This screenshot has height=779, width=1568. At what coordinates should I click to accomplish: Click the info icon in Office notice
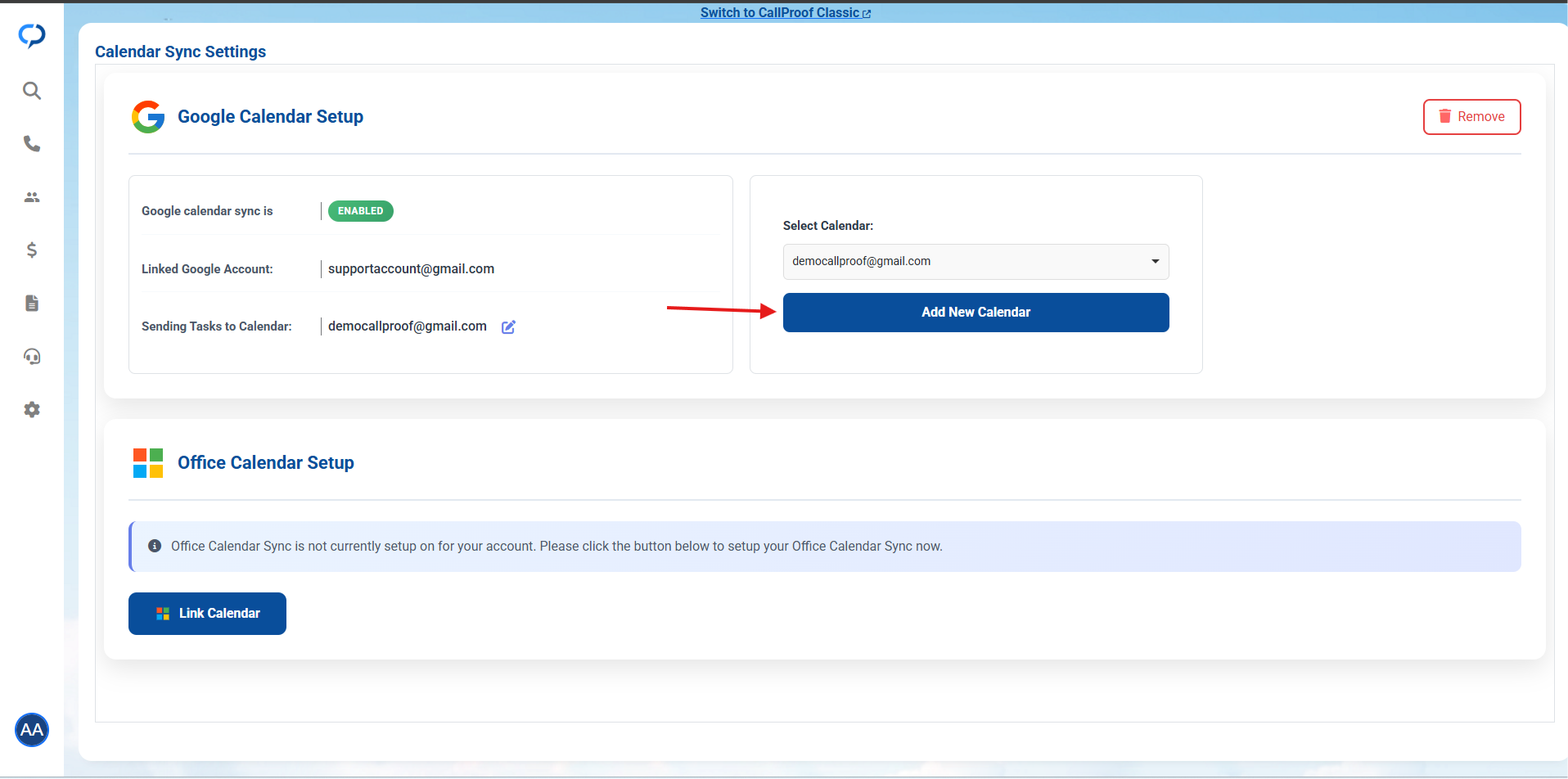[155, 546]
